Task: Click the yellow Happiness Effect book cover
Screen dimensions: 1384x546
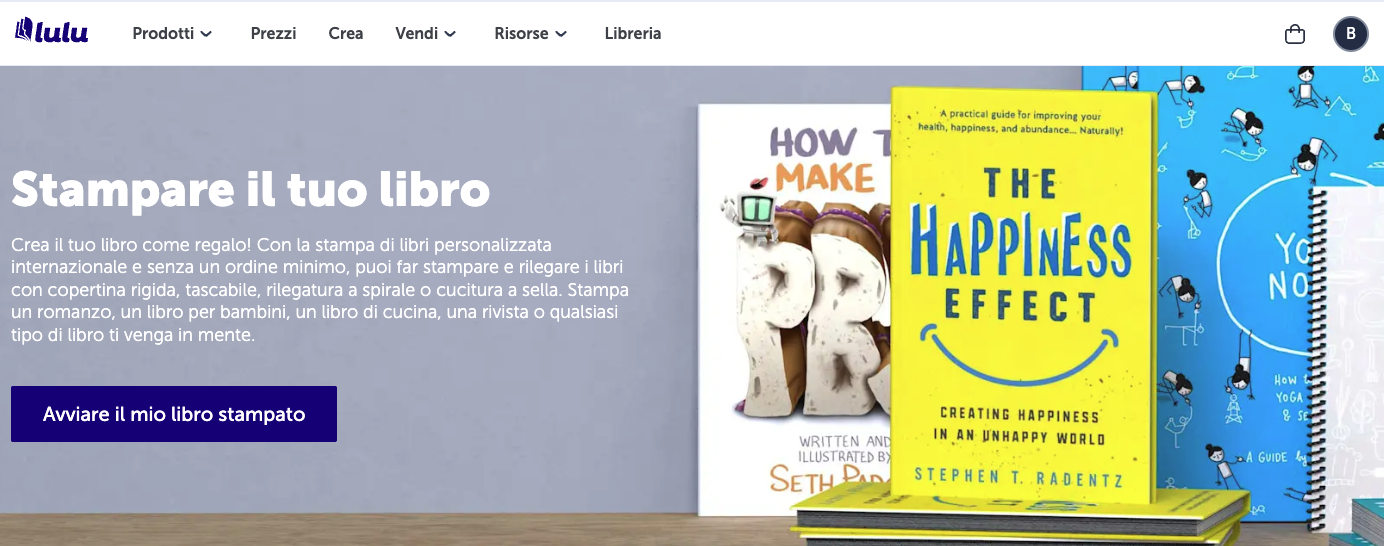Action: click(x=1022, y=295)
